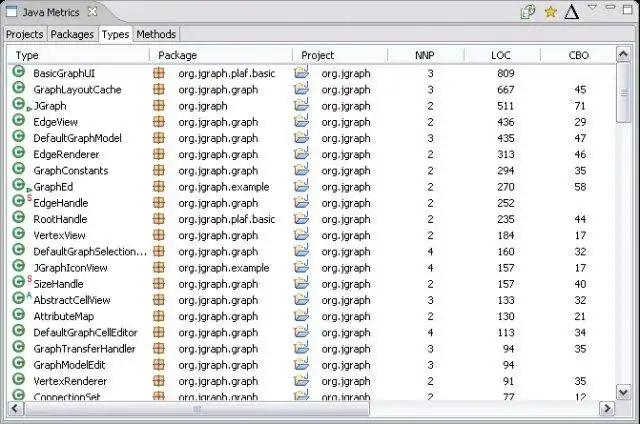Click the package icon in JGraph row

point(159,106)
